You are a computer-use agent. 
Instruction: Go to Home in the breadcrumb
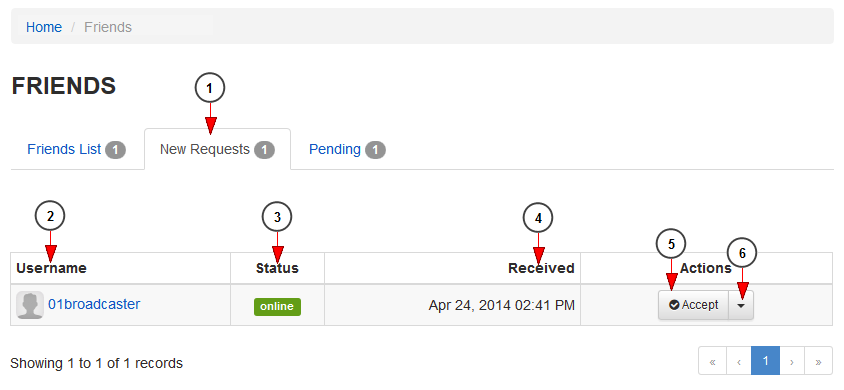point(44,27)
